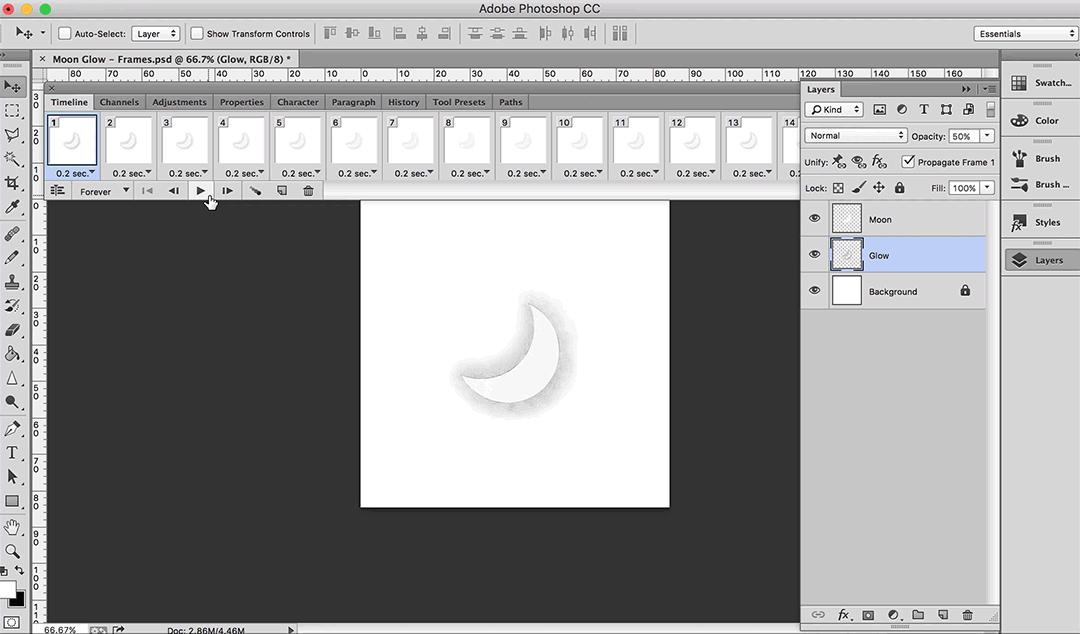Delete selected frame with trash icon
The image size is (1080, 634).
(308, 191)
